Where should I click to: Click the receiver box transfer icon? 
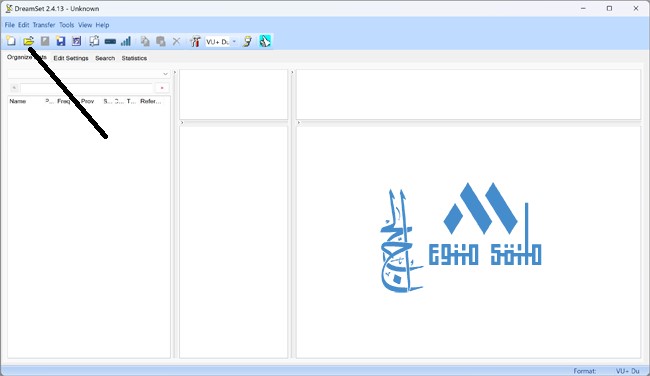pos(110,41)
